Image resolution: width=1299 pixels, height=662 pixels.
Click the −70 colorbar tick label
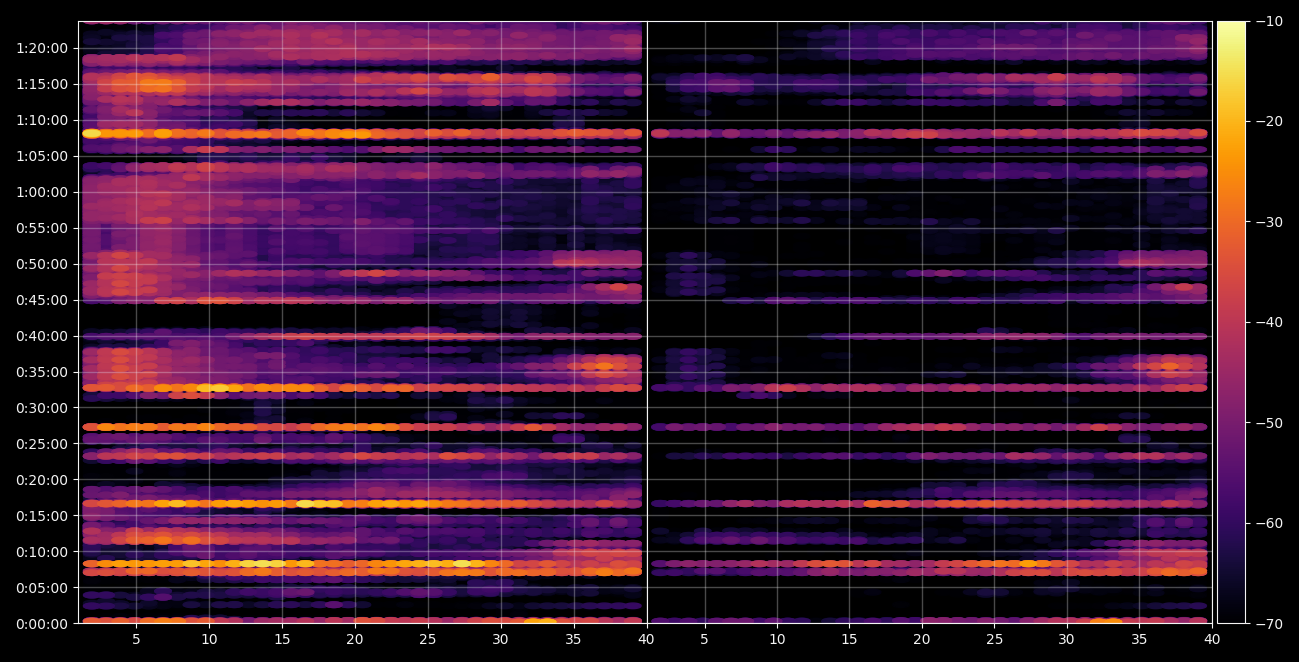1269,624
